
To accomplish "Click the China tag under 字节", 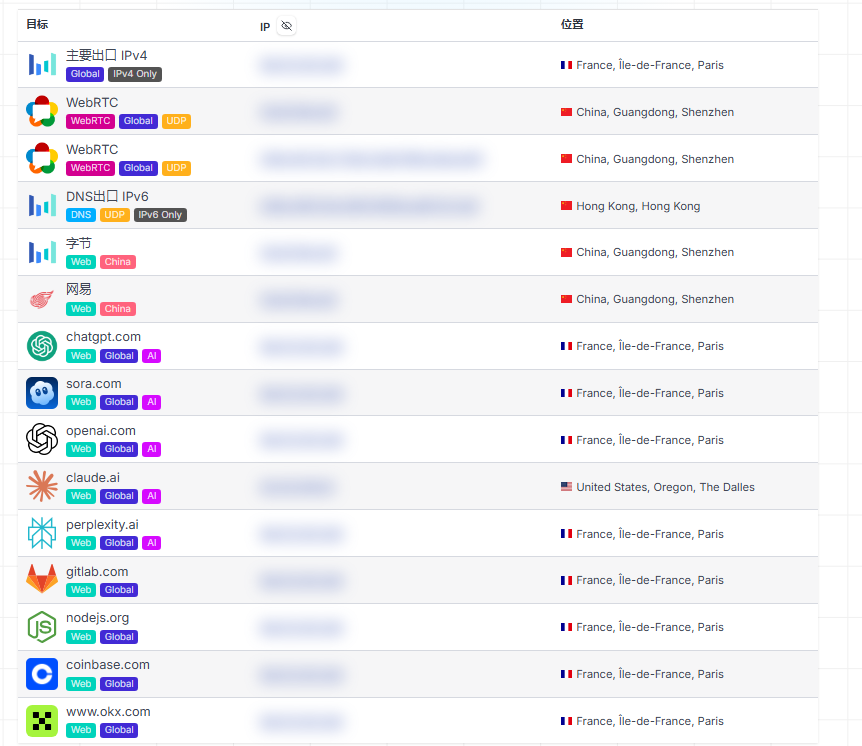I will coord(118,262).
